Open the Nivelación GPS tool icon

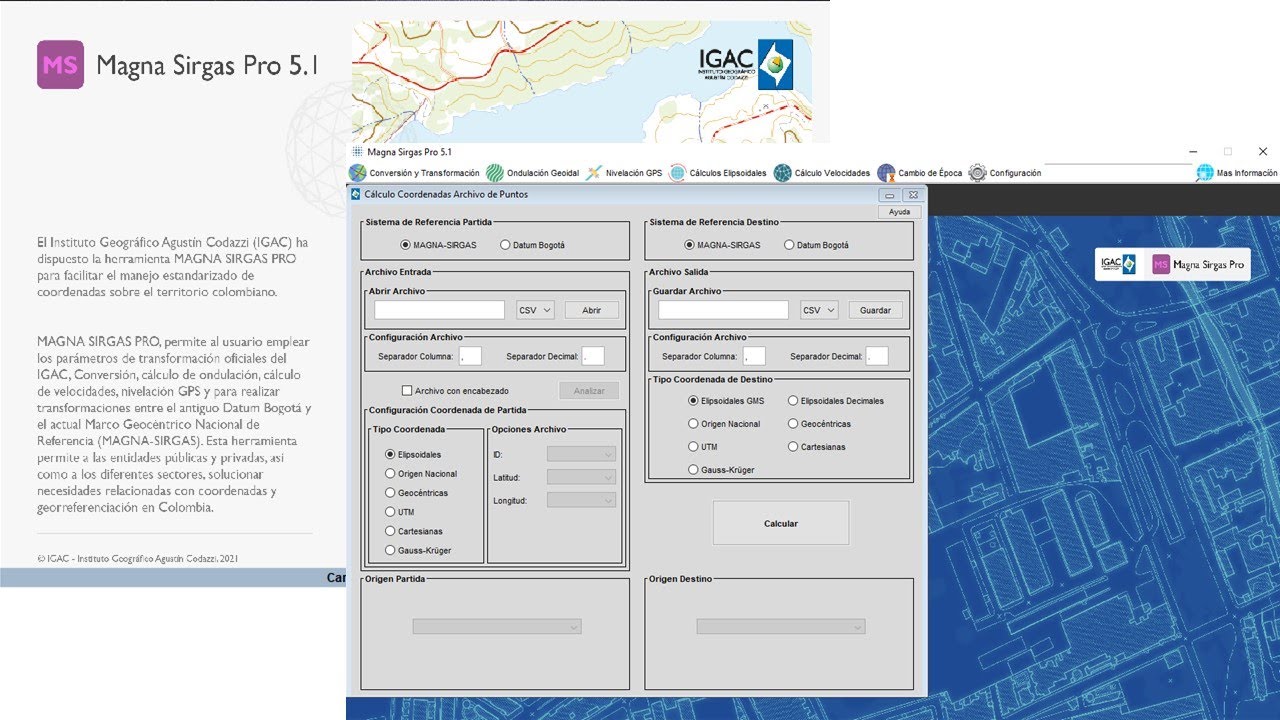[594, 173]
